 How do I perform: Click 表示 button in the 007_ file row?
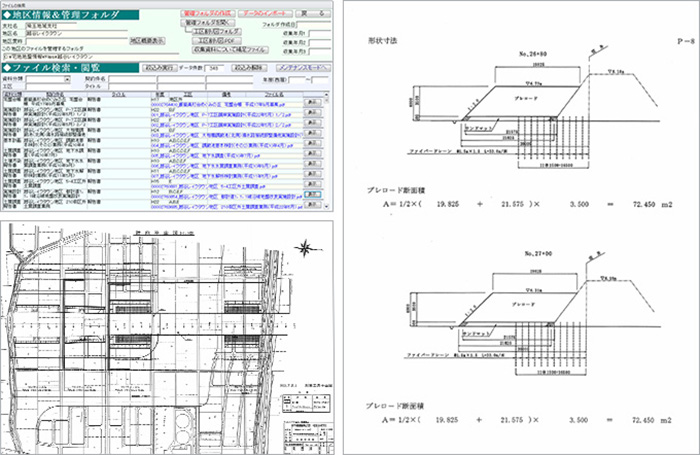coord(312,174)
